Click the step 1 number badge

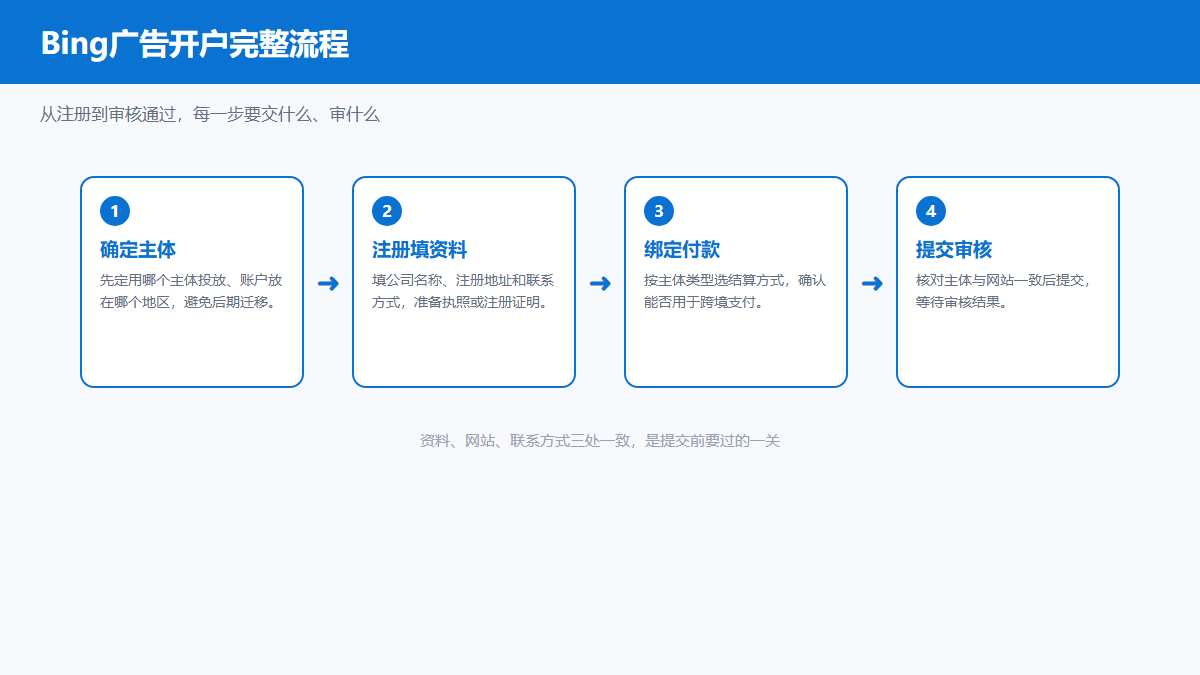coord(115,211)
